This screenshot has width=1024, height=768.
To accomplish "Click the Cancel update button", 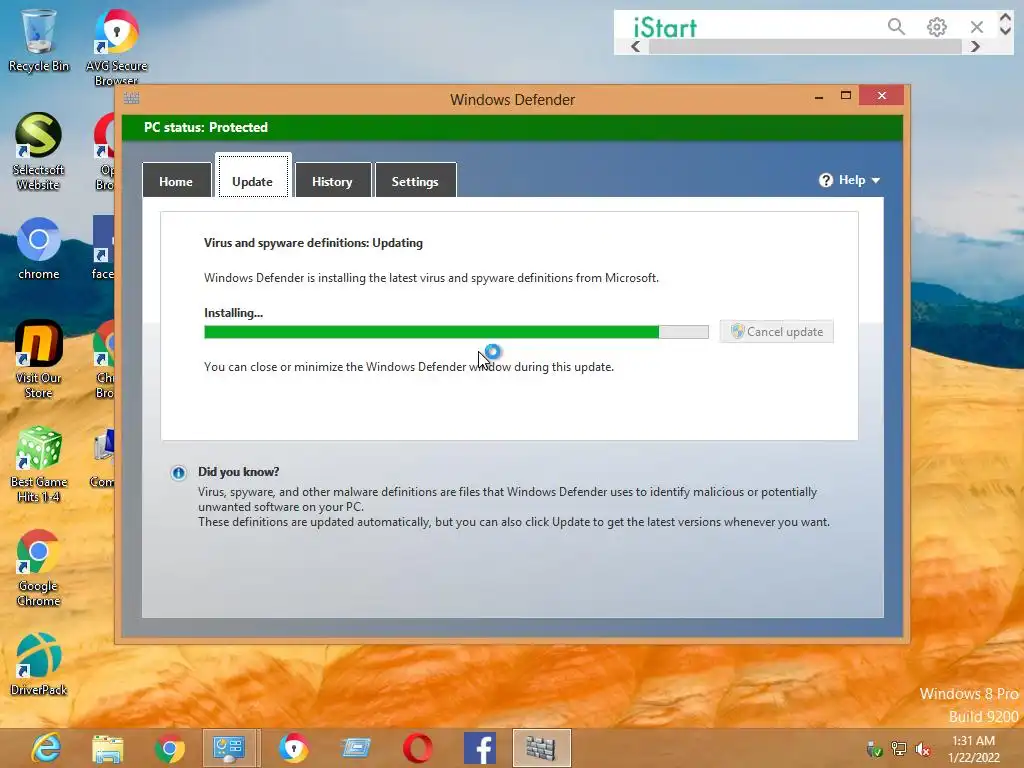I will (x=776, y=332).
